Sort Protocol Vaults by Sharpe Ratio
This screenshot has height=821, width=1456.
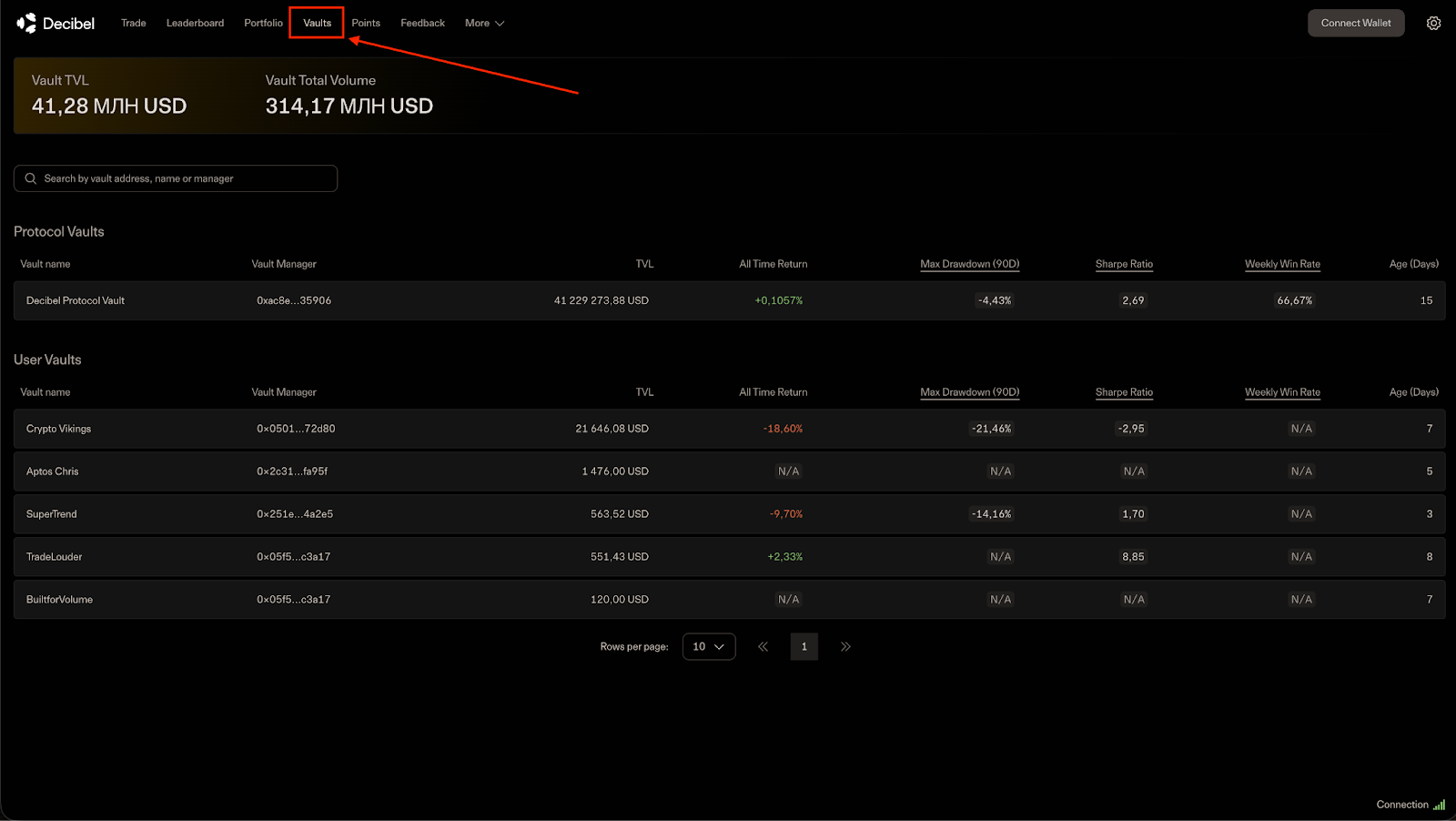[1124, 264]
